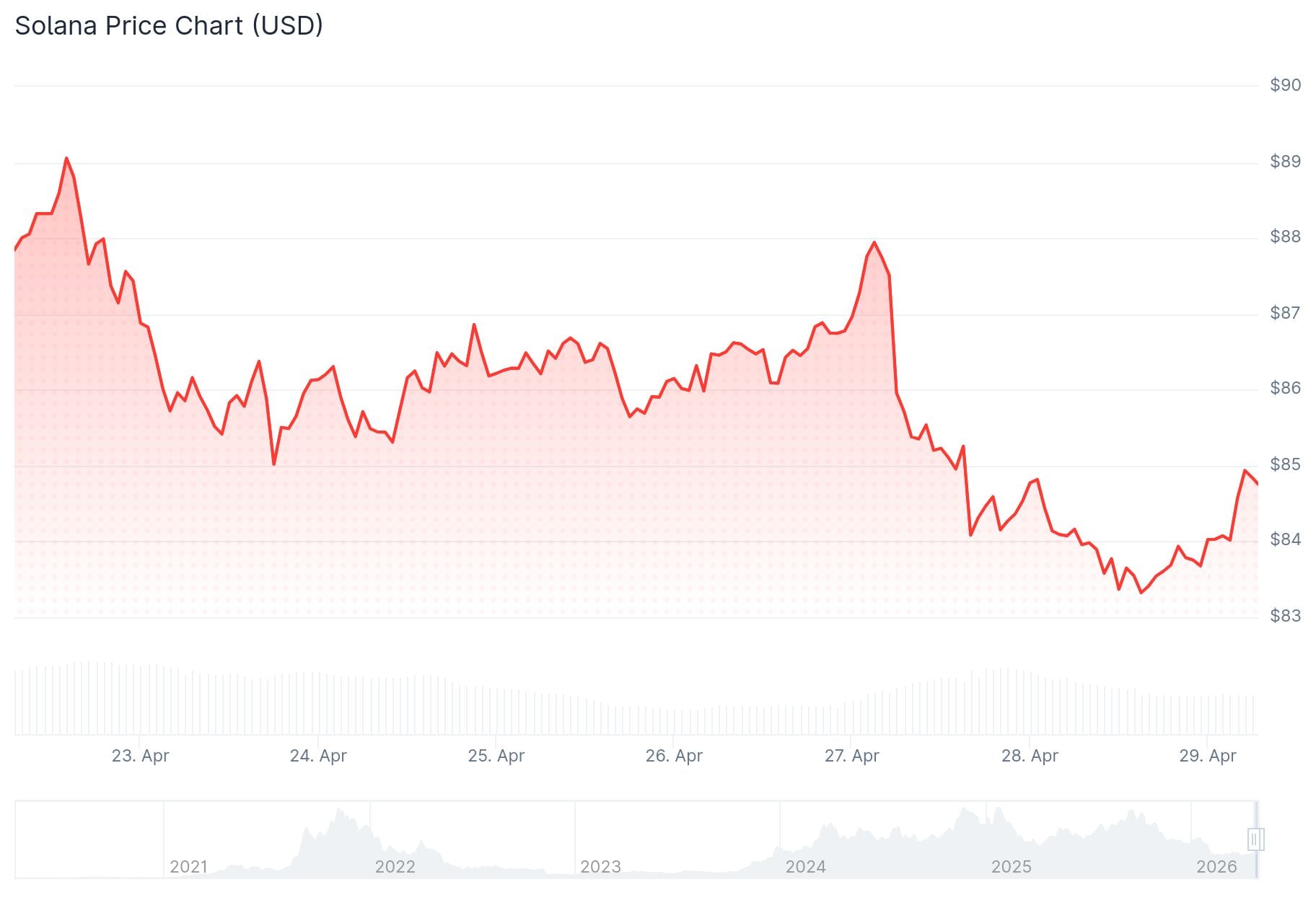Viewport: 1316px width, 900px height.
Task: Click the 2025 label in the navigator
Action: pyautogui.click(x=1011, y=866)
